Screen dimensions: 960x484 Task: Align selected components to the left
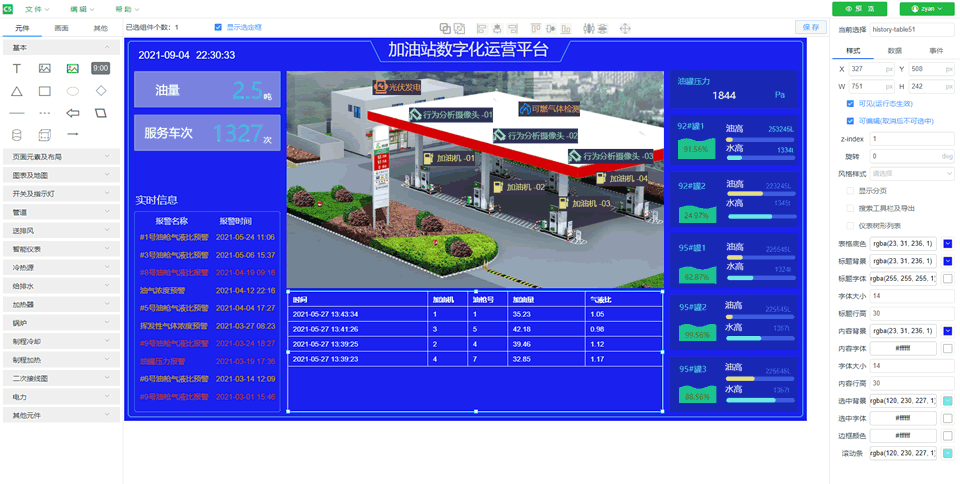(x=481, y=28)
